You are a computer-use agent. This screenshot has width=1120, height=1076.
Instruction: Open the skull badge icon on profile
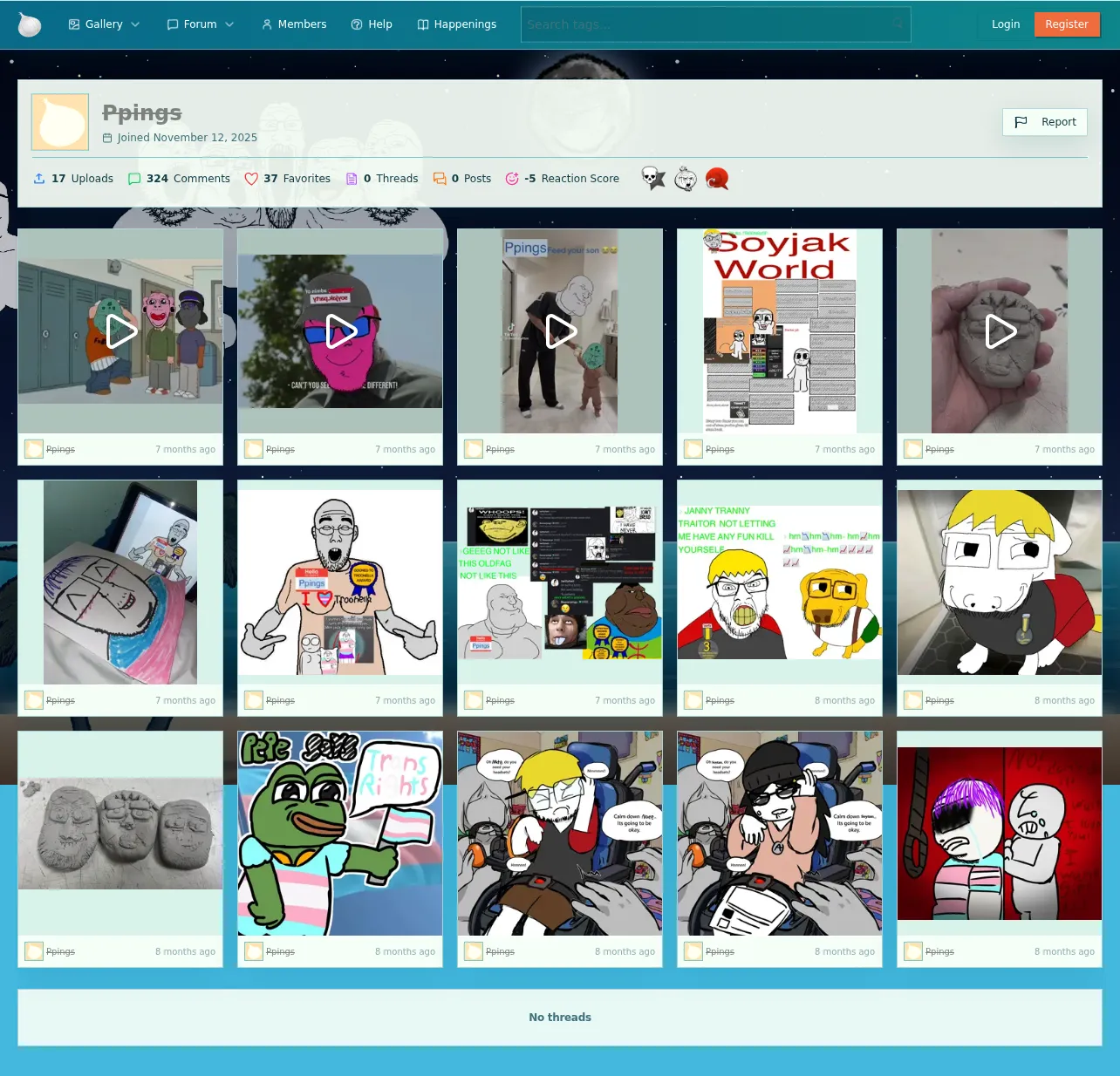[x=653, y=178]
